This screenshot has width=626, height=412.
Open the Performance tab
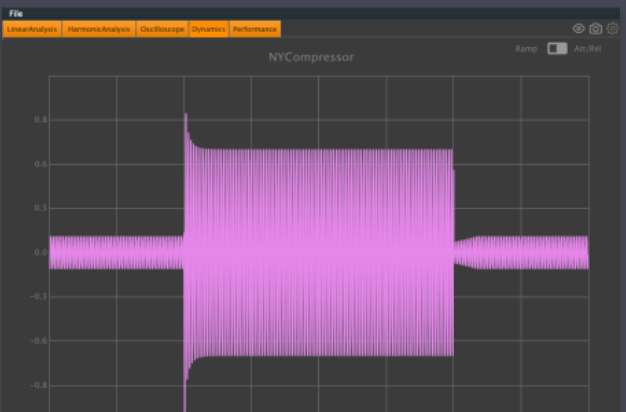point(255,29)
